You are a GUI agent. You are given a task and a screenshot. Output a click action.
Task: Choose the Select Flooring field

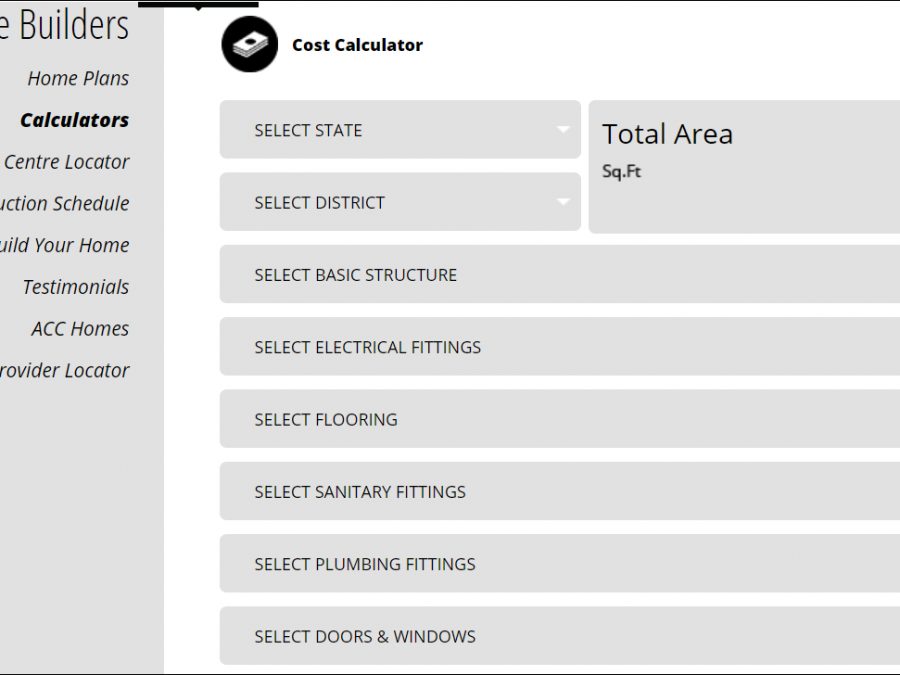click(560, 419)
